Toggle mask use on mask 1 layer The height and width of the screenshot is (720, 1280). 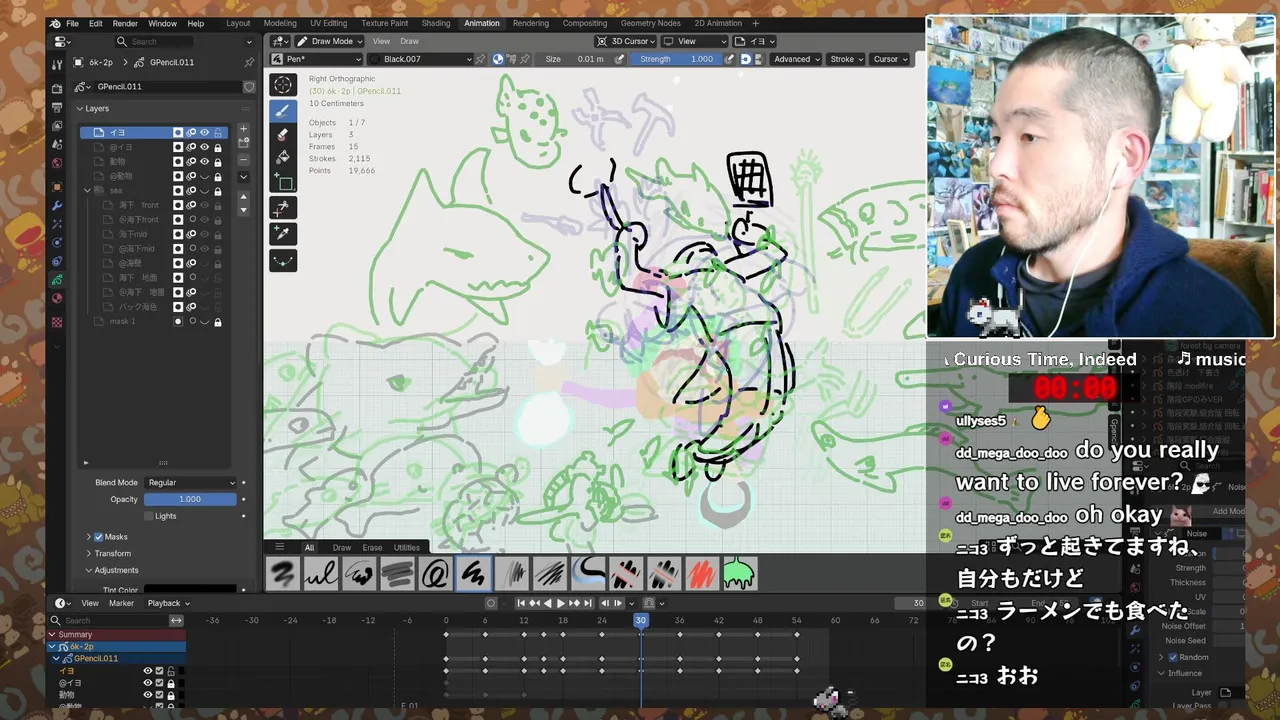tap(178, 322)
